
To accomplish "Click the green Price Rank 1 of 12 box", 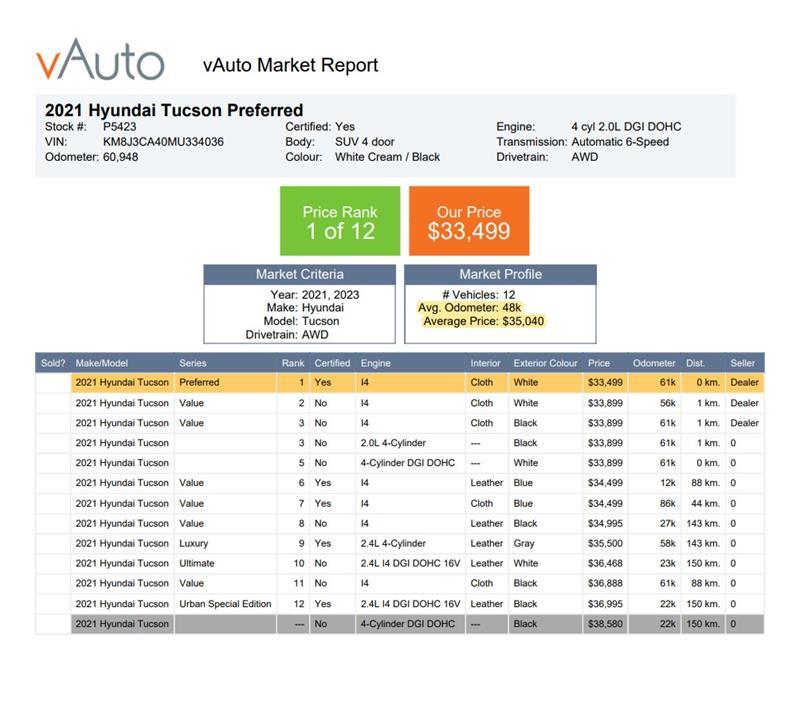I will click(340, 221).
